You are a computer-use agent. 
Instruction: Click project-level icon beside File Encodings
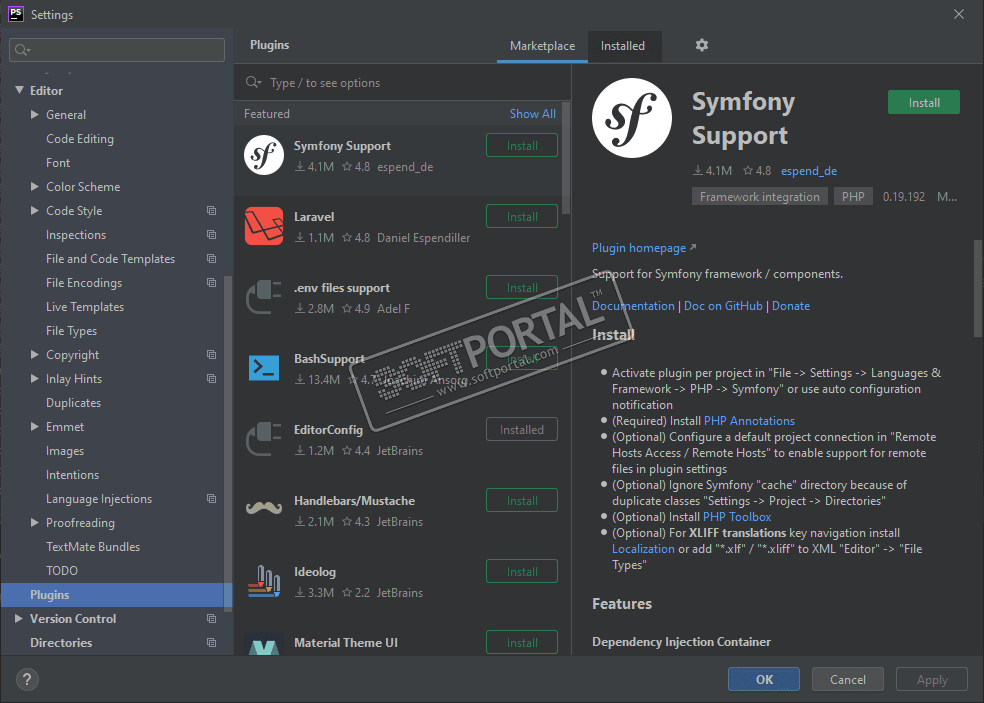click(x=211, y=282)
